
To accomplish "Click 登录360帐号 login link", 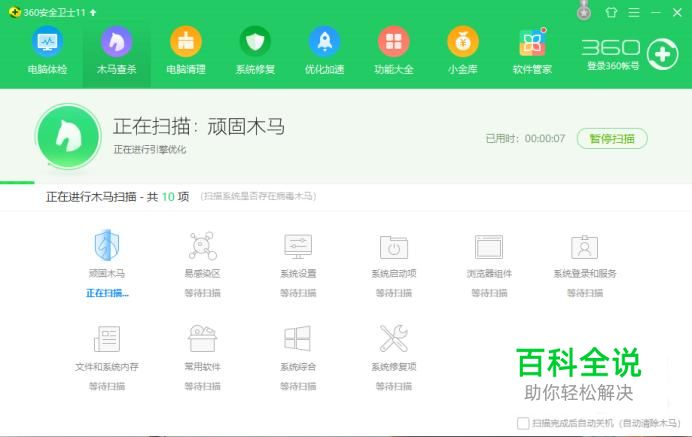I will click(613, 66).
